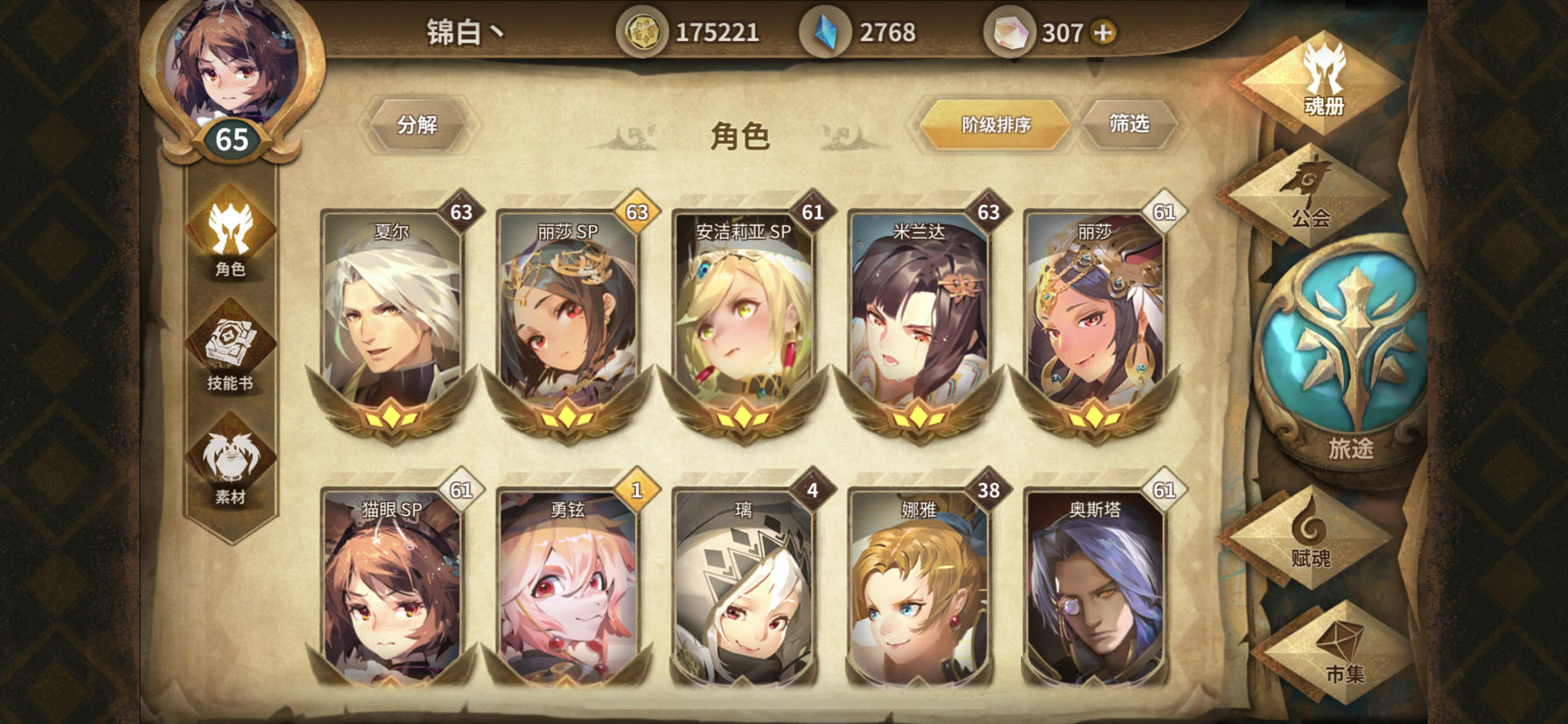Open the 筛选 filter options
Screen dimensions: 1568x724
[x=1129, y=124]
